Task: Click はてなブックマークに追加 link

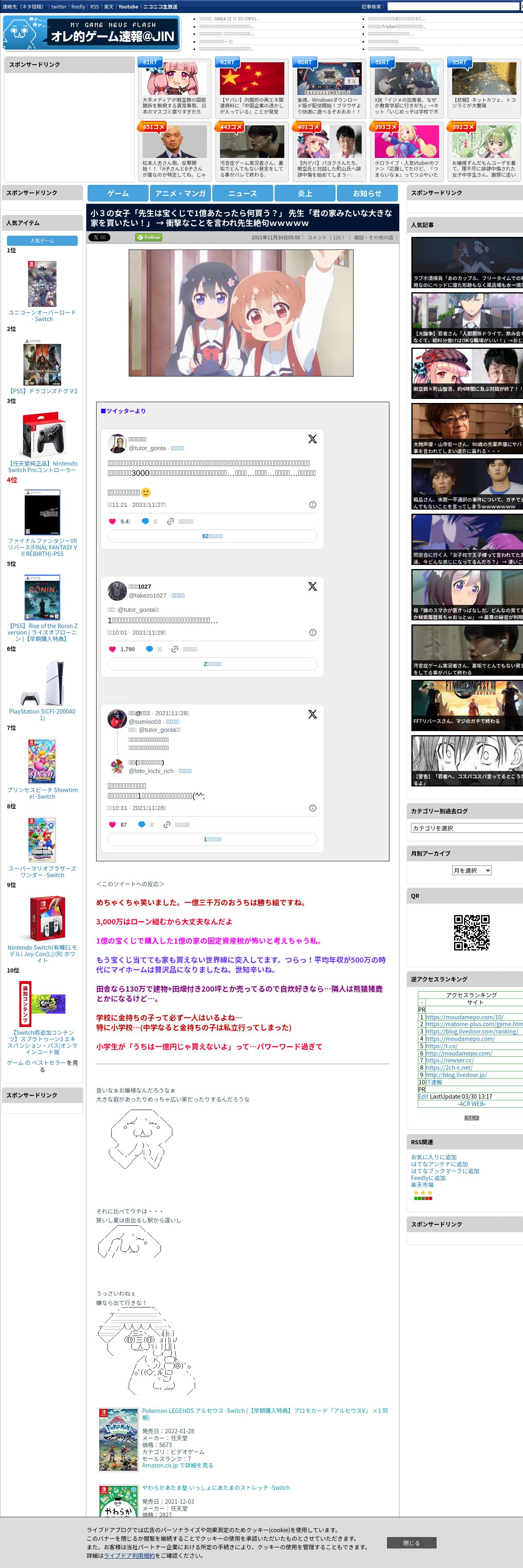Action: click(445, 1171)
